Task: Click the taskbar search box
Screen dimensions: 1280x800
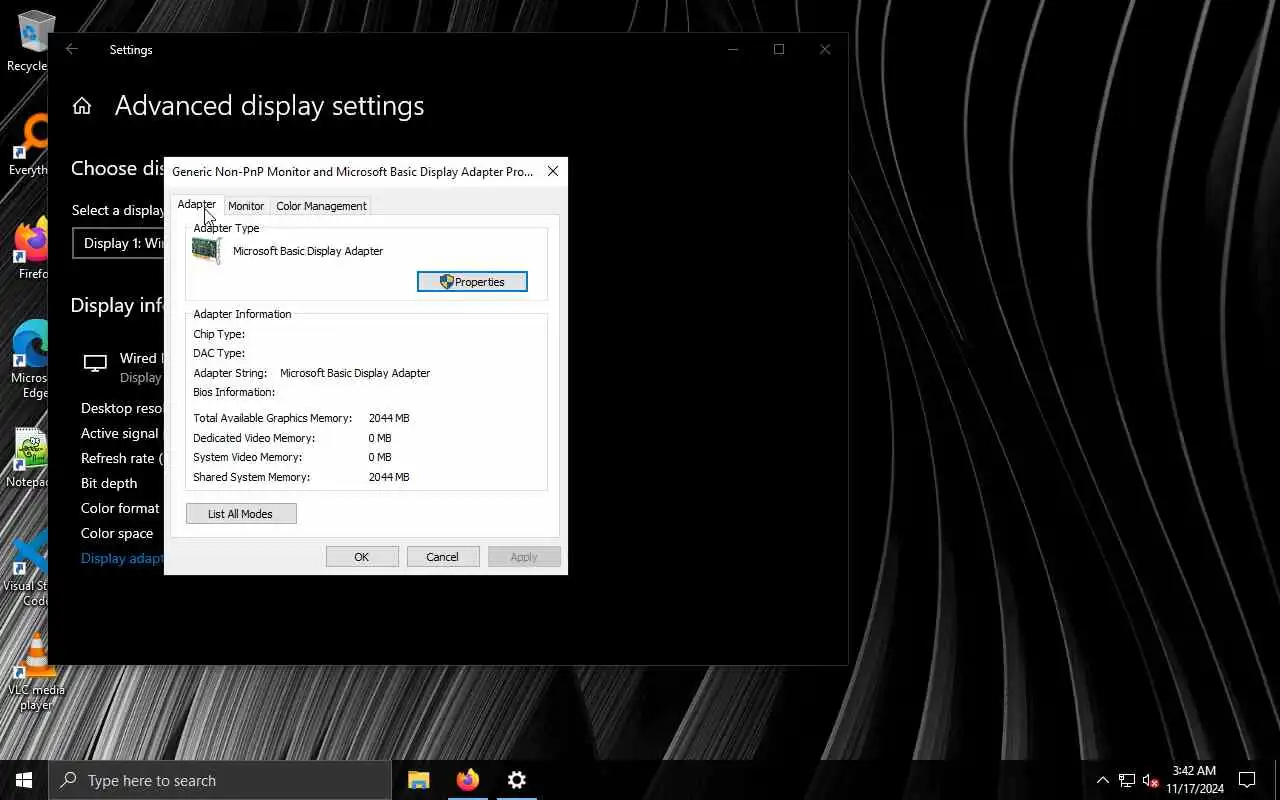Action: pos(220,780)
